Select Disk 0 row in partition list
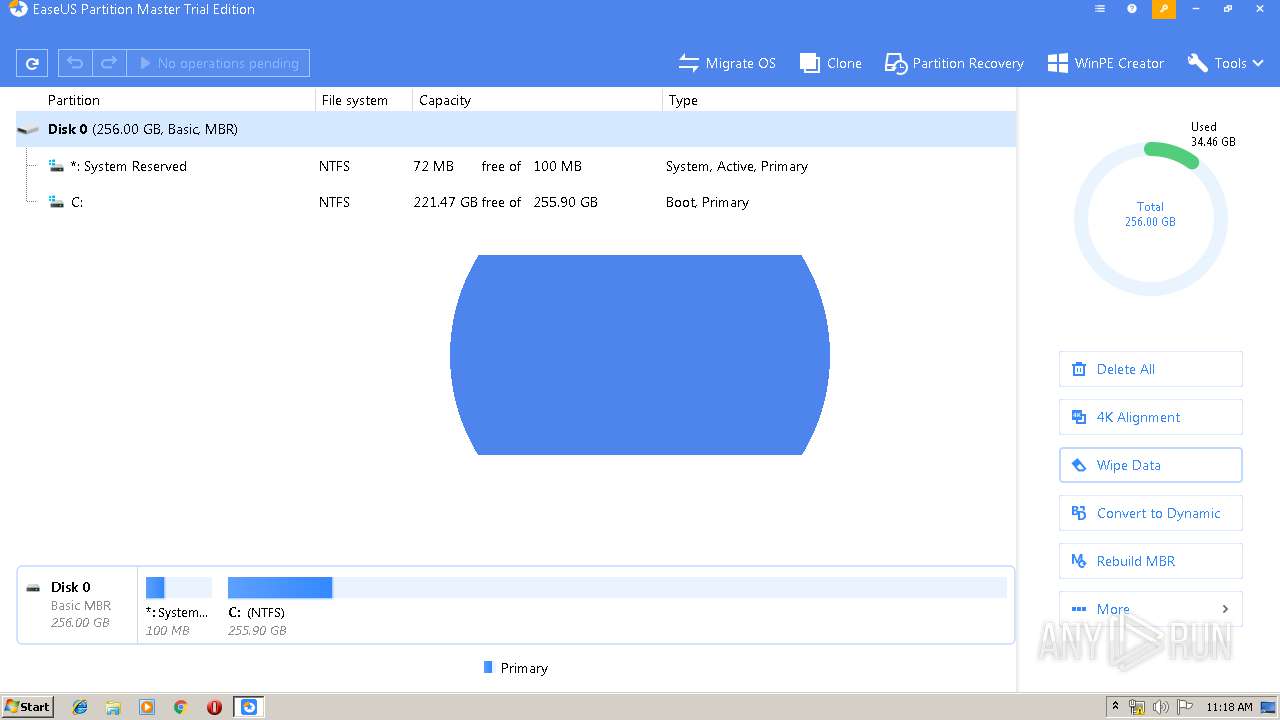Image resolution: width=1280 pixels, height=720 pixels. 516,129
